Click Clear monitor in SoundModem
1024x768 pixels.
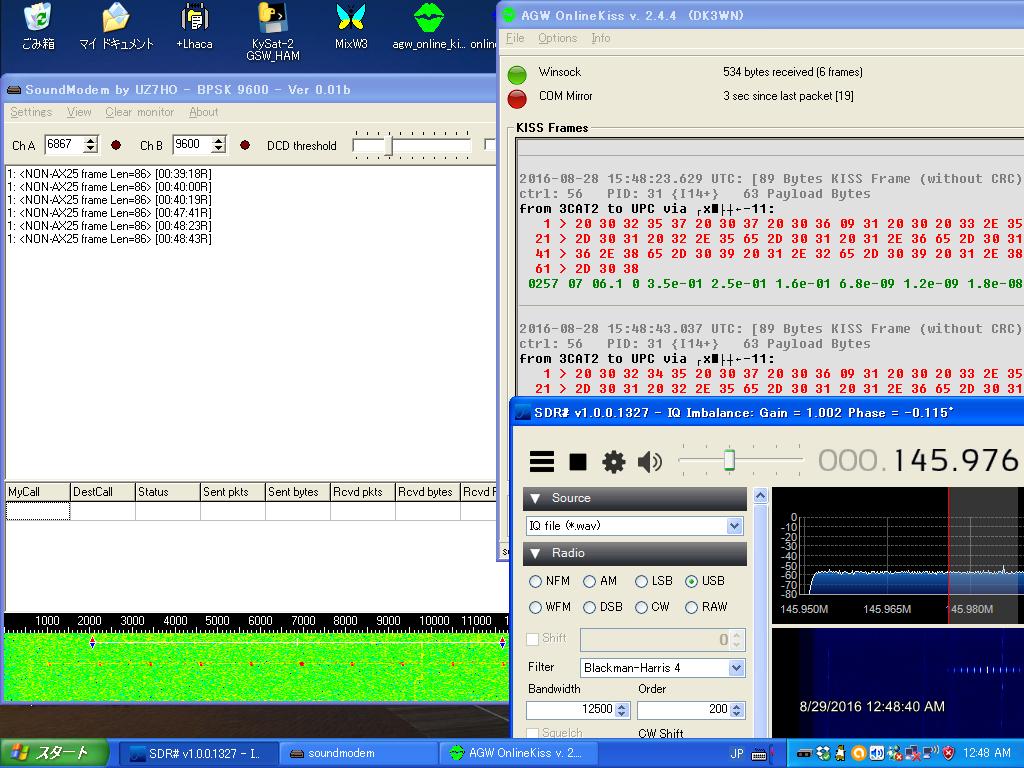[x=140, y=112]
